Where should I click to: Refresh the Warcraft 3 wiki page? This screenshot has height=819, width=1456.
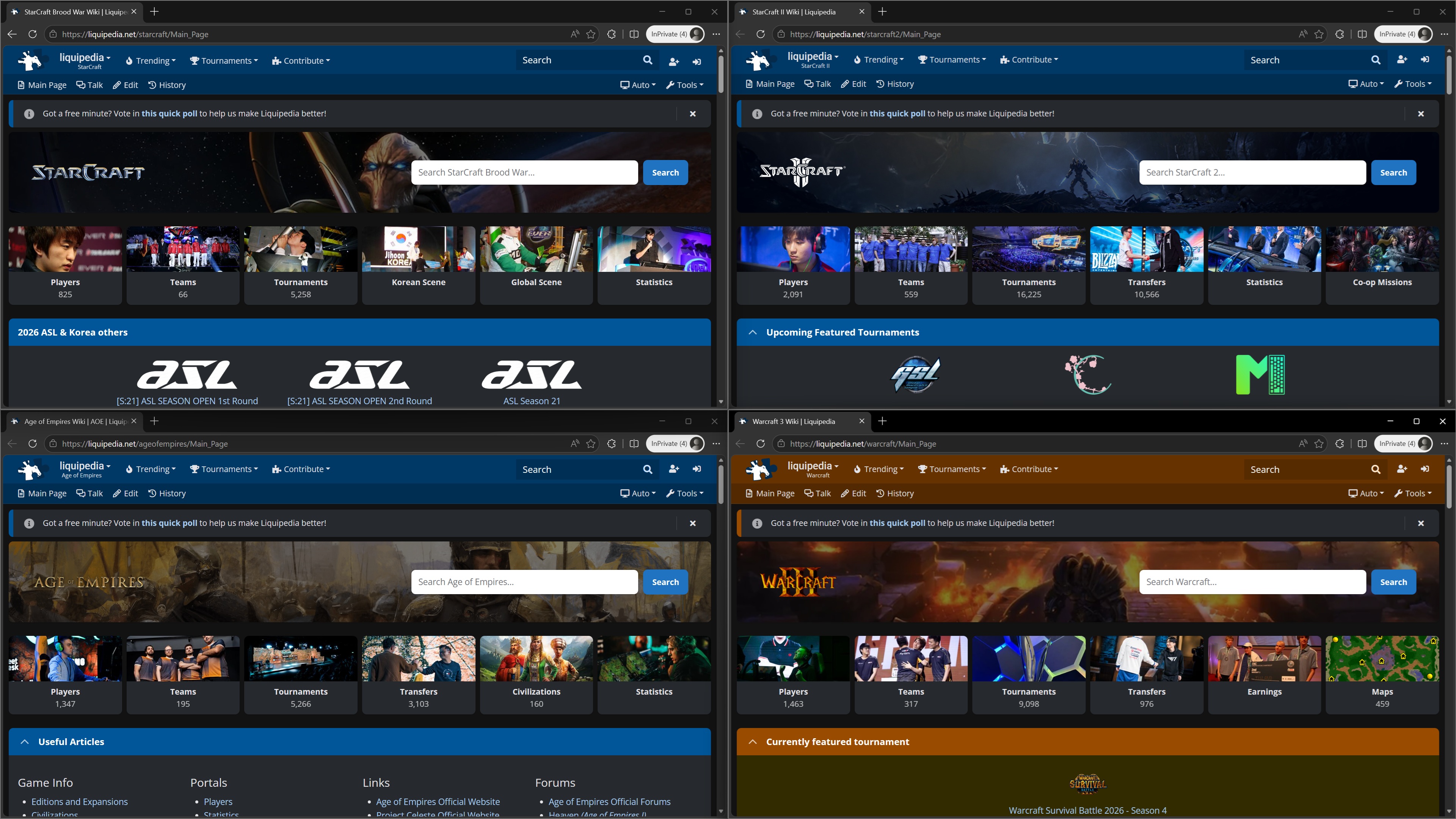tap(760, 444)
